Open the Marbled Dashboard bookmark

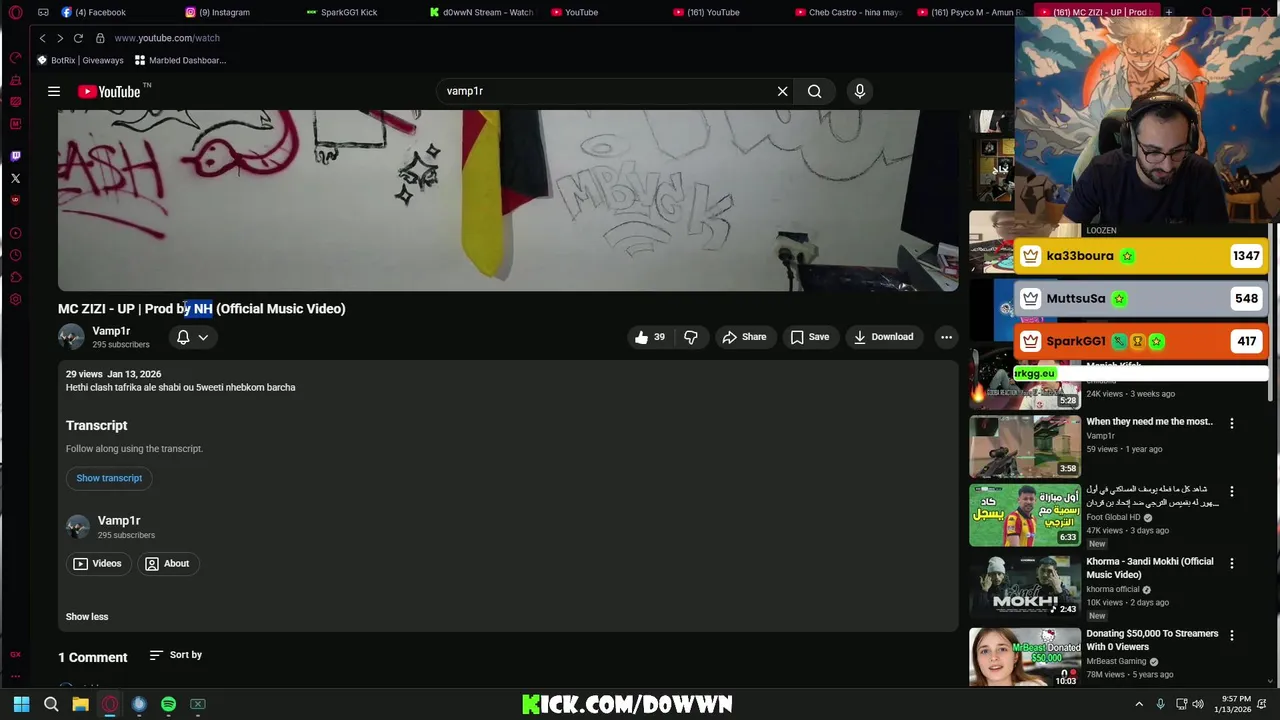tap(181, 60)
